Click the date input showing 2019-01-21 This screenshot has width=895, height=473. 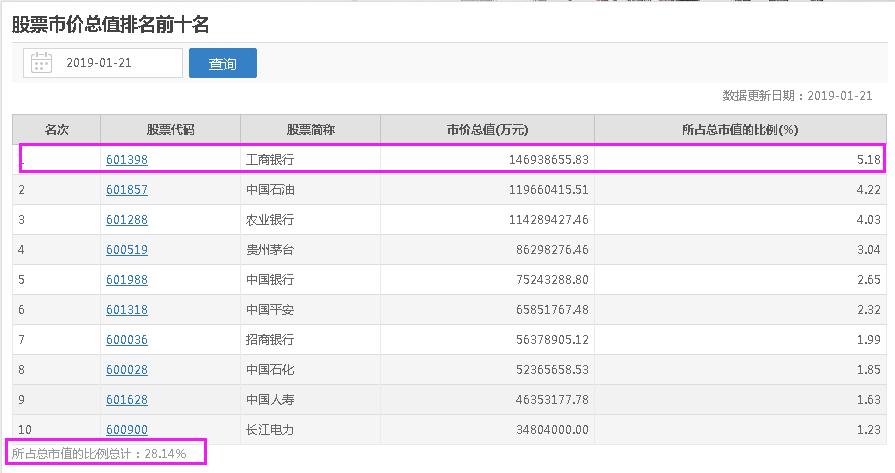[x=103, y=63]
